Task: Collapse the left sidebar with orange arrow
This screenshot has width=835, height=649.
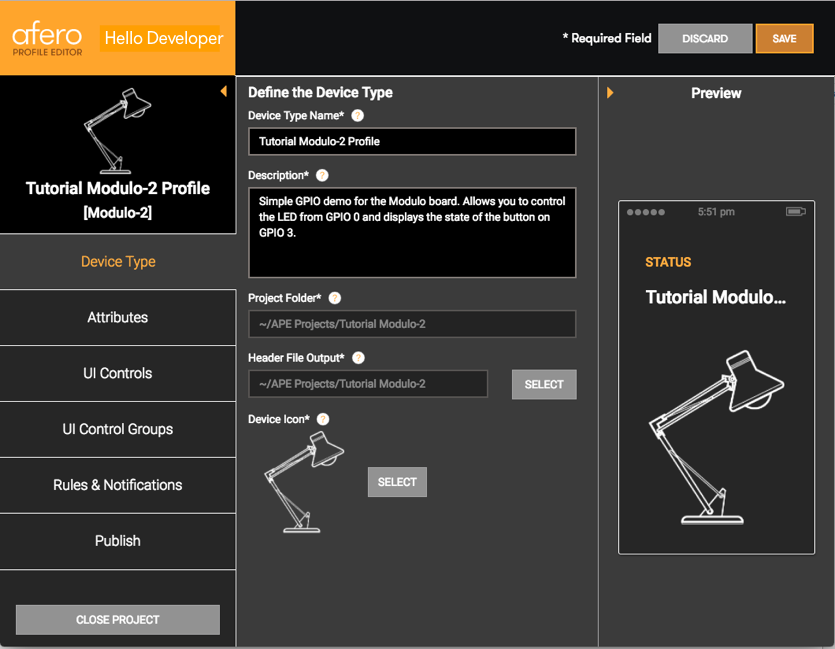Action: click(x=224, y=92)
